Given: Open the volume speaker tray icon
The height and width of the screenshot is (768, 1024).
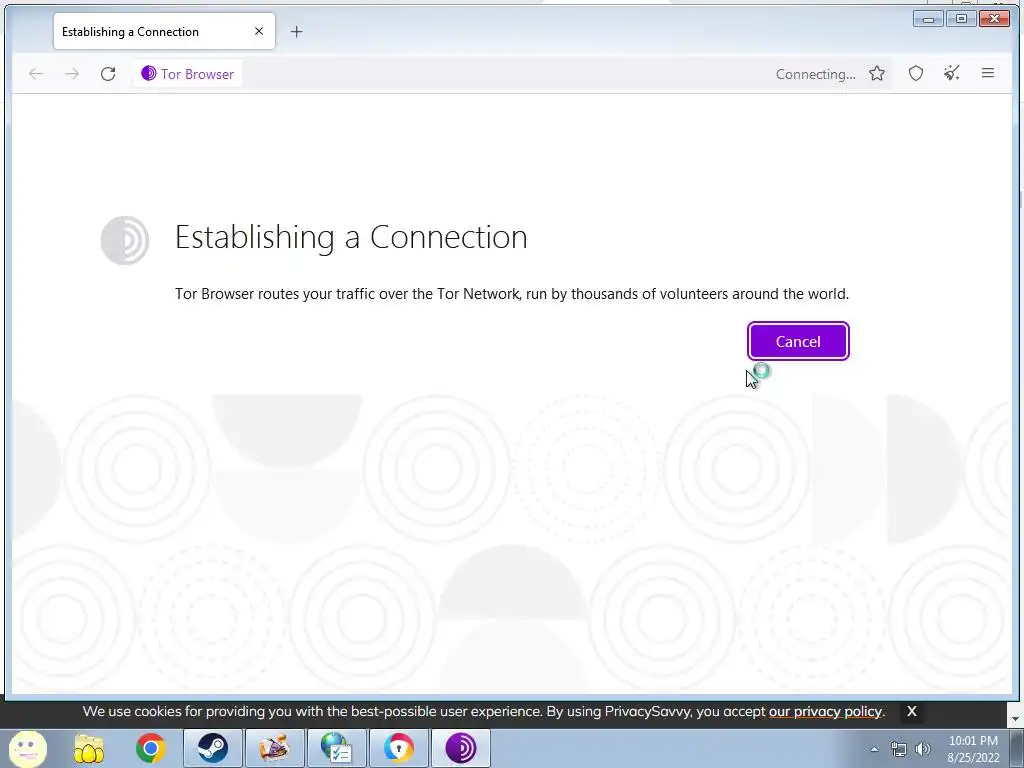Looking at the screenshot, I should pos(923,749).
